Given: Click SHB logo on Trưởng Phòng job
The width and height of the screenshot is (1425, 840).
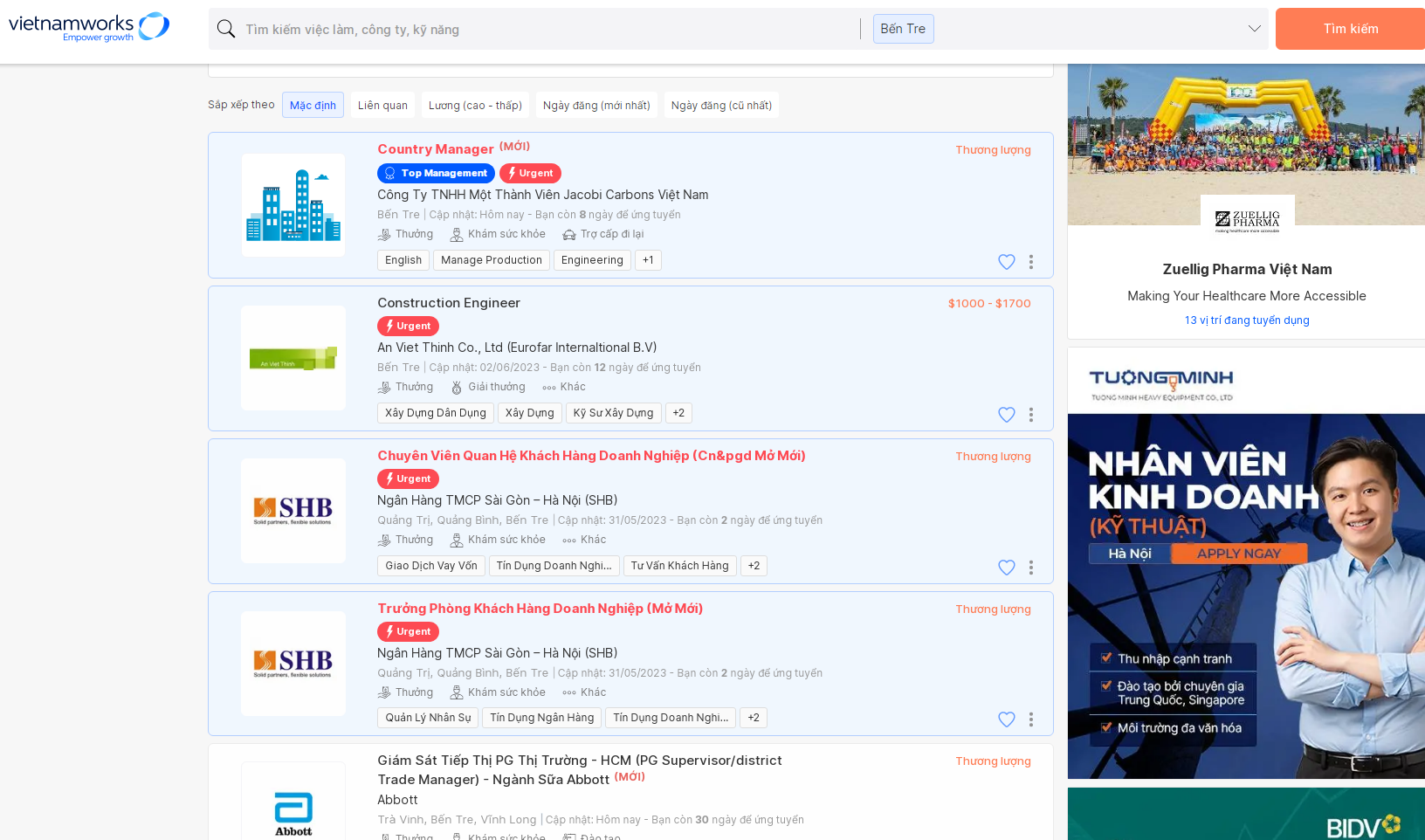Looking at the screenshot, I should click(x=293, y=664).
